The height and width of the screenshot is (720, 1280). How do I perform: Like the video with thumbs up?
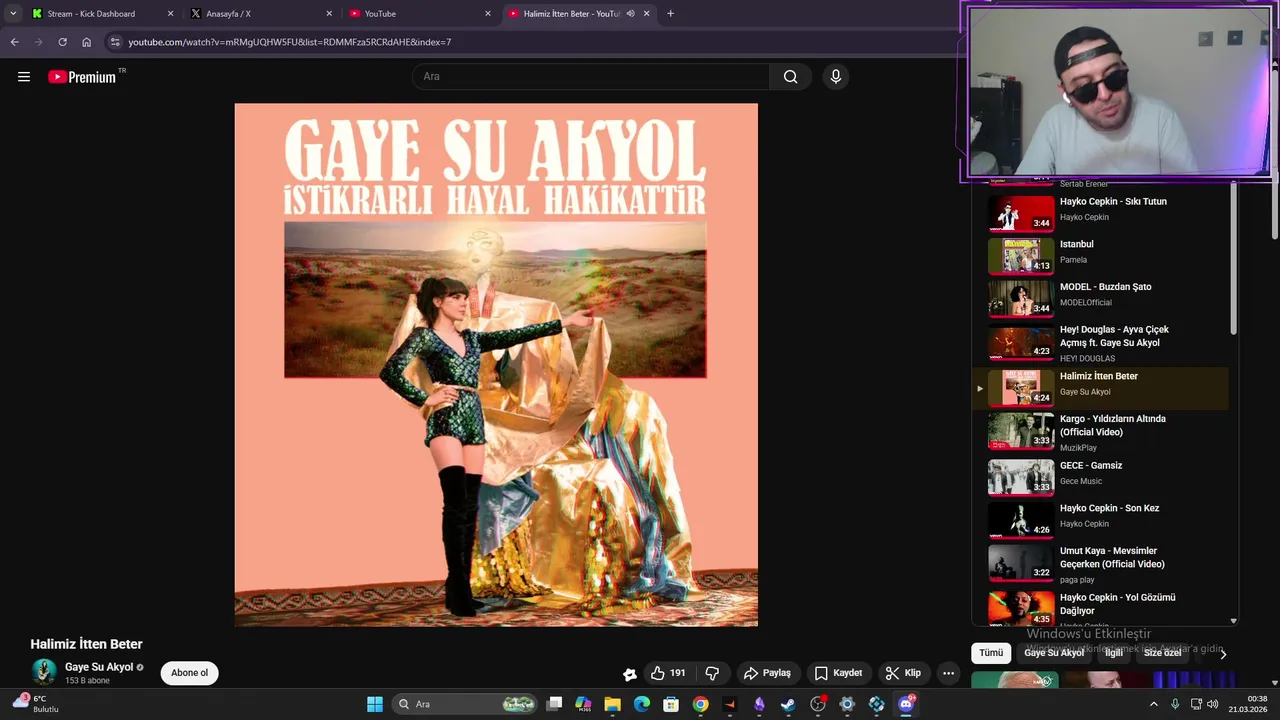click(668, 673)
